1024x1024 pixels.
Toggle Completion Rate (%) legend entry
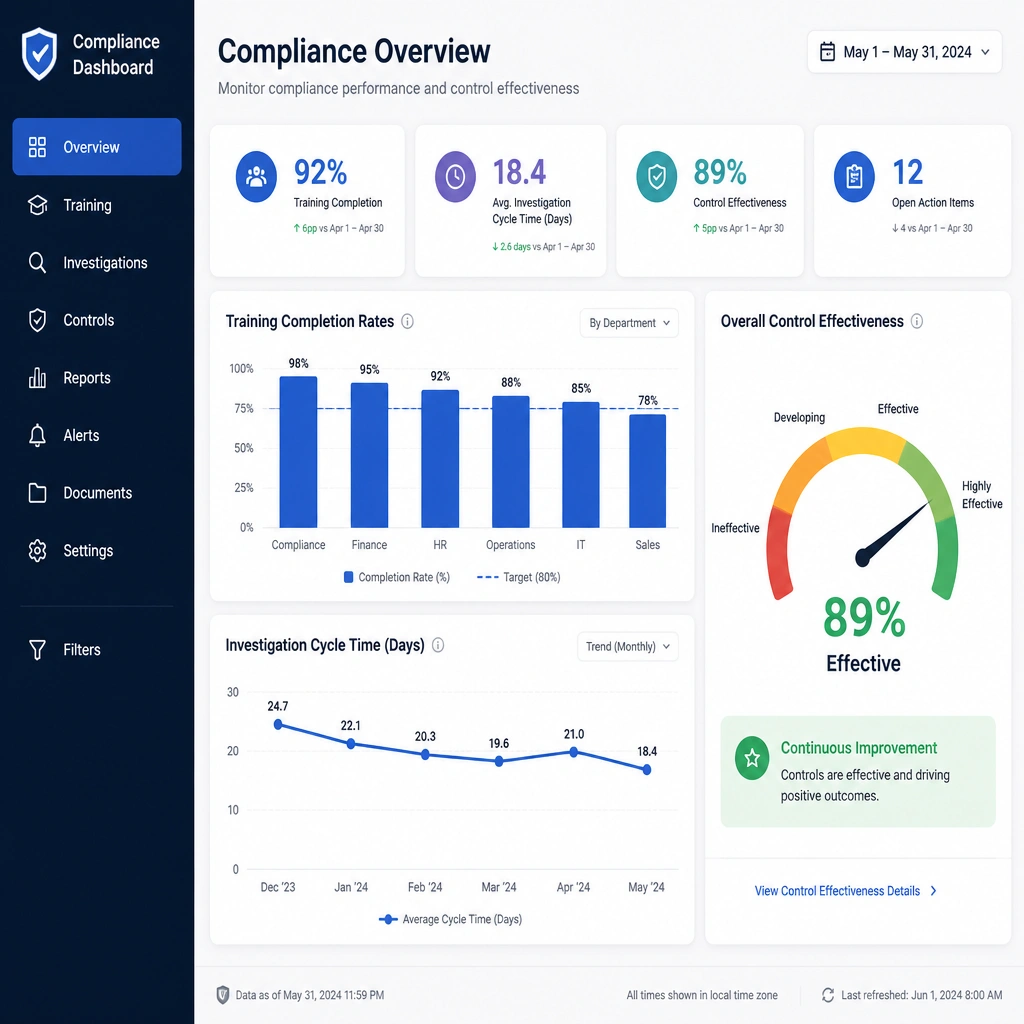coord(396,577)
